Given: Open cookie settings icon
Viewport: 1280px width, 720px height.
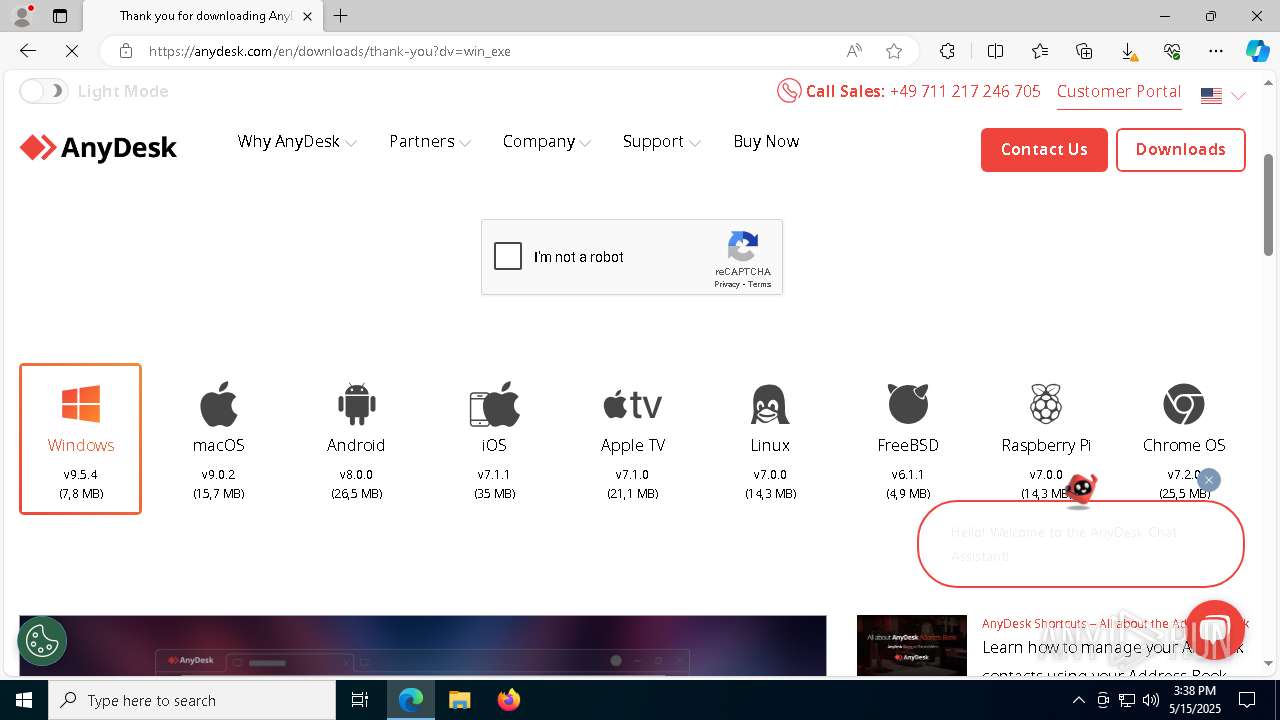Looking at the screenshot, I should pyautogui.click(x=42, y=641).
